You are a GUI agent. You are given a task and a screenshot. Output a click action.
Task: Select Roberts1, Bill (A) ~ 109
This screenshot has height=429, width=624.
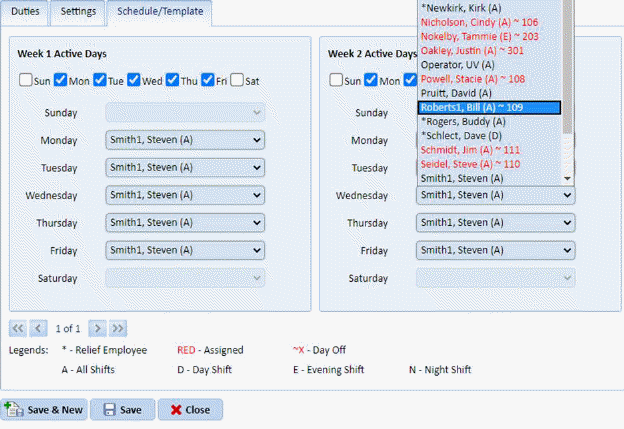point(488,107)
